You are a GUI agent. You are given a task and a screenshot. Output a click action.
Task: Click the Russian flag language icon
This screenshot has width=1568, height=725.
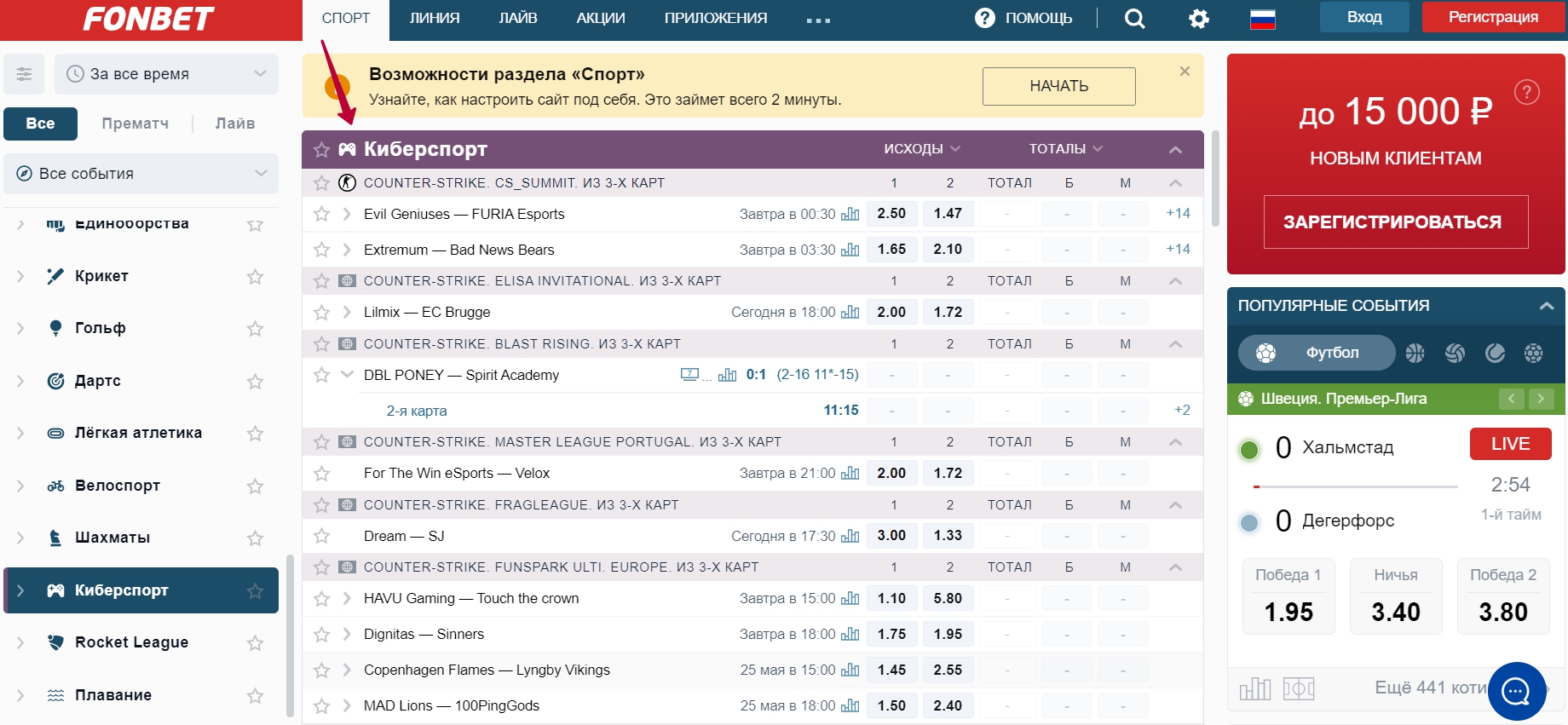point(1262,19)
